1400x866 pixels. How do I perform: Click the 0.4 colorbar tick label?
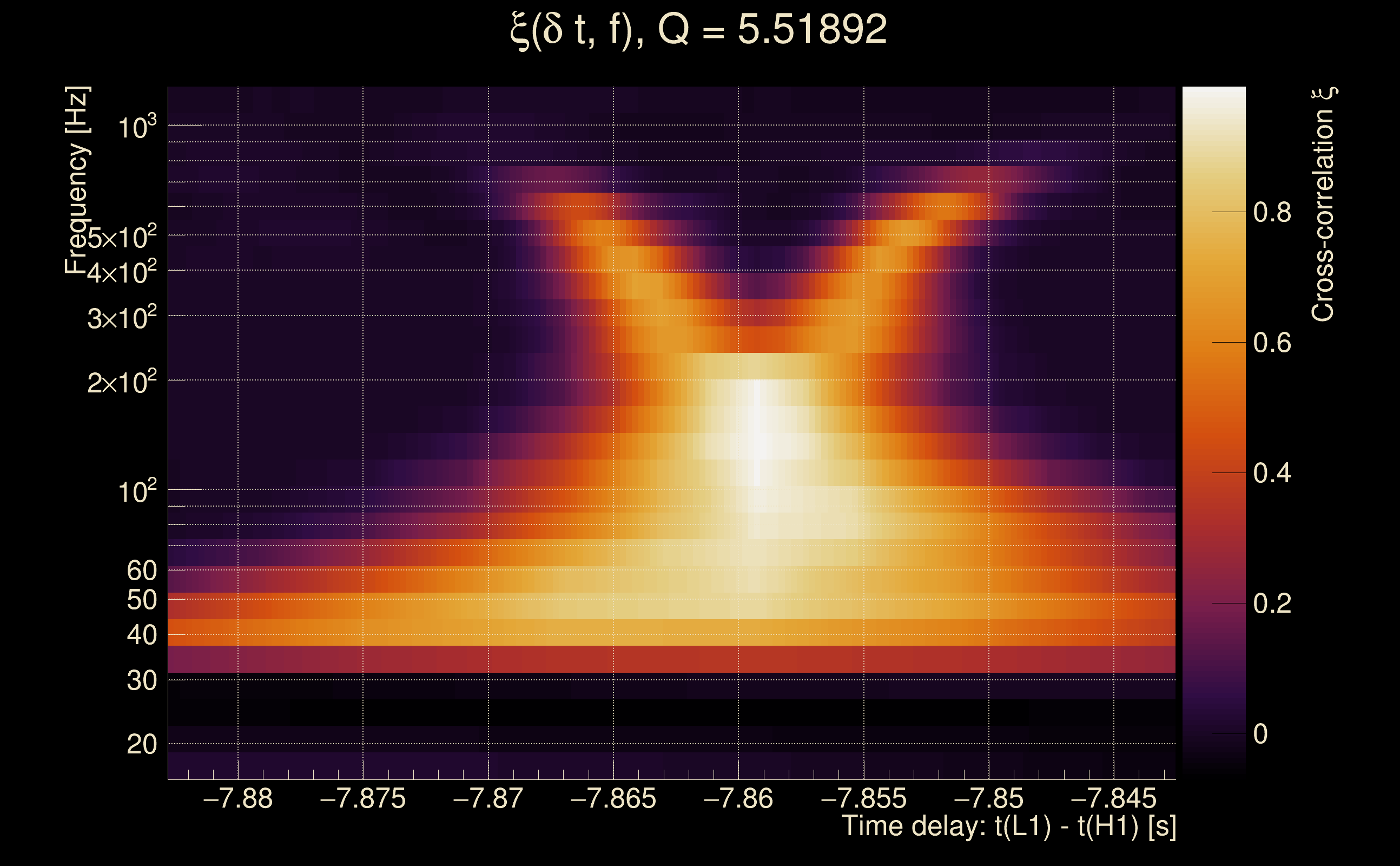1272,473
